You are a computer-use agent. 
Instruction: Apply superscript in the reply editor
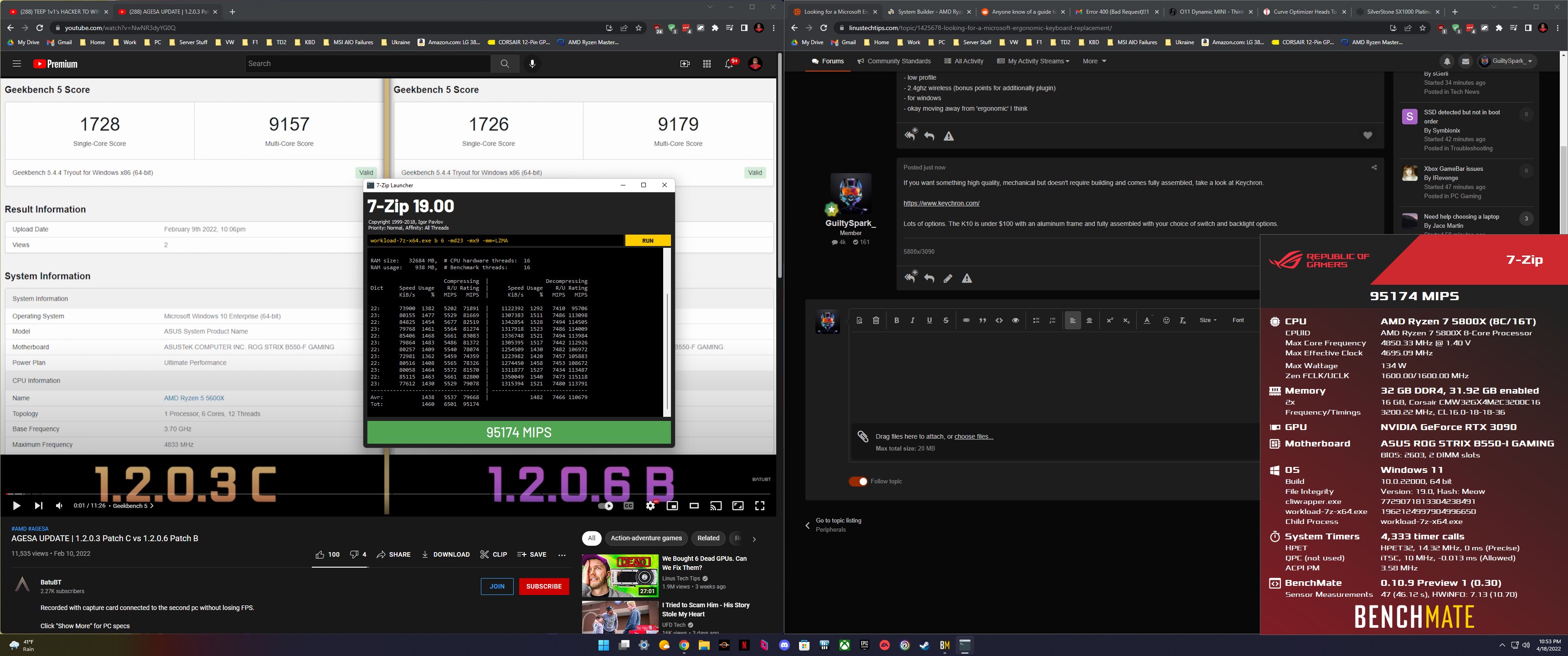coord(1109,320)
